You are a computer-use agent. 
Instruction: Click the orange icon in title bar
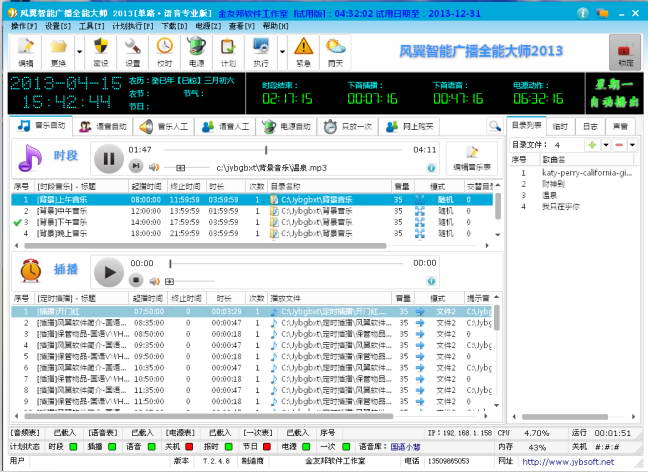click(603, 13)
